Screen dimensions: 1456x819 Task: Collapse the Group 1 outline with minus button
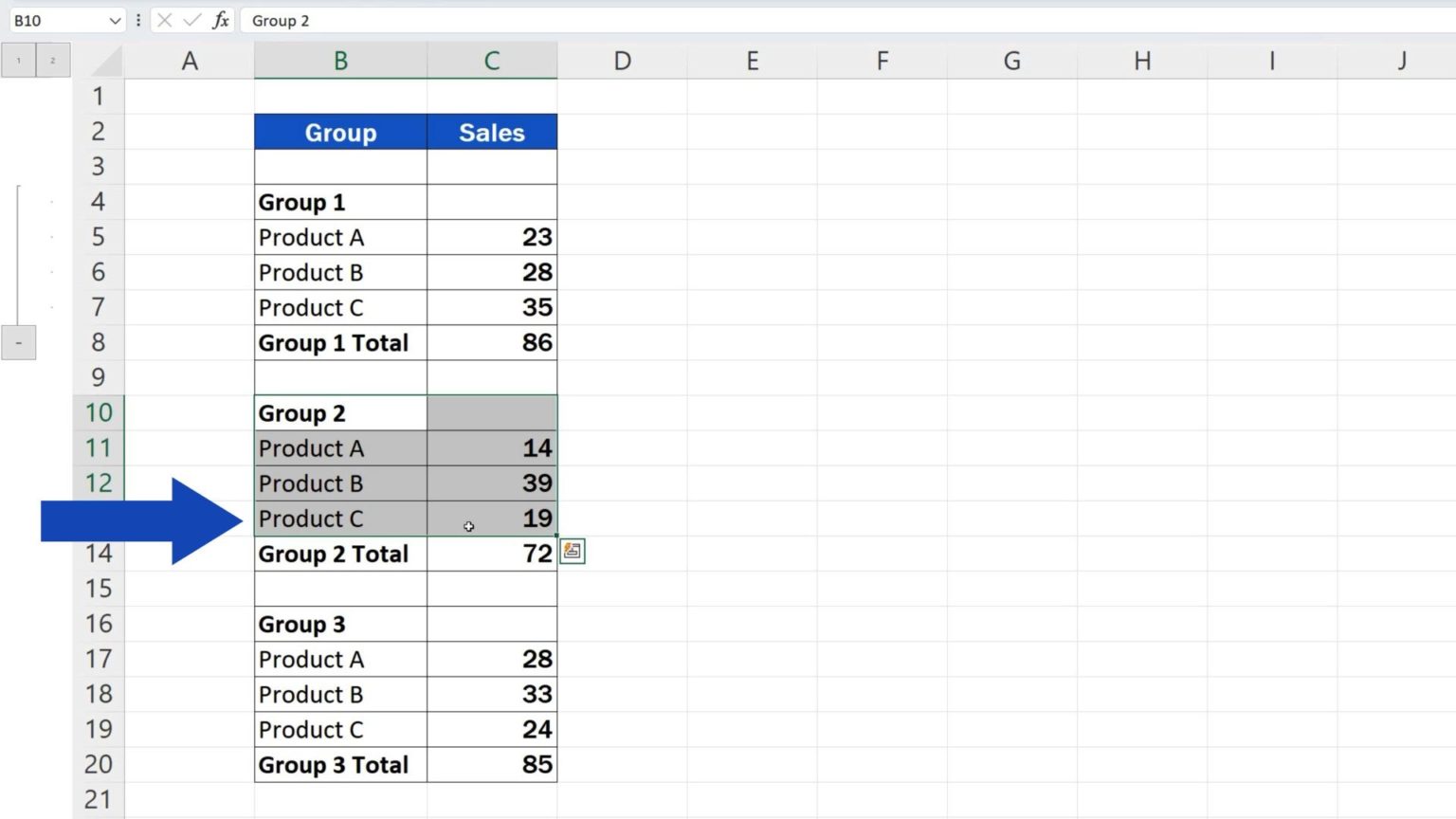pyautogui.click(x=18, y=342)
